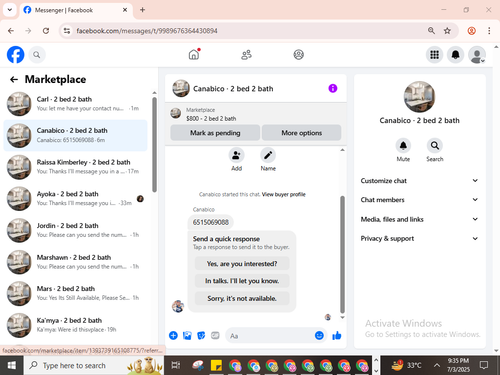This screenshot has height=375, width=500.
Task: Open Sticky Notes from the taskbar
Action: coord(217,366)
